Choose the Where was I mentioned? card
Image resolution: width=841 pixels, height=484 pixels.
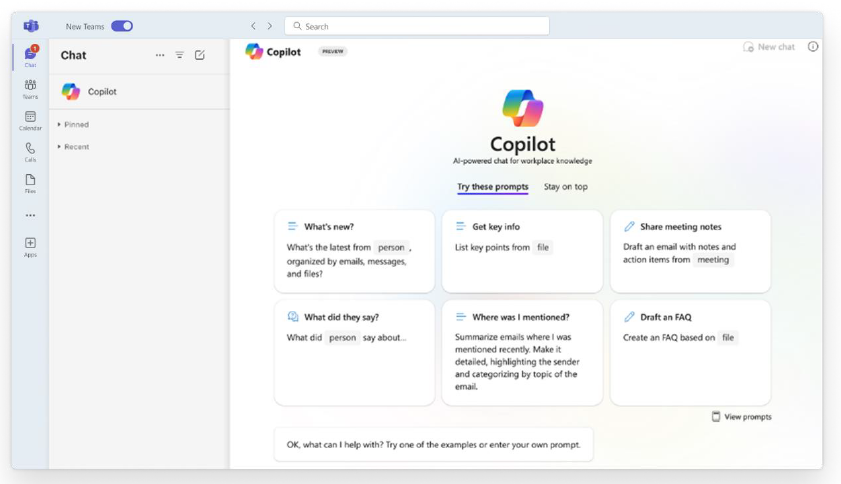coord(522,353)
